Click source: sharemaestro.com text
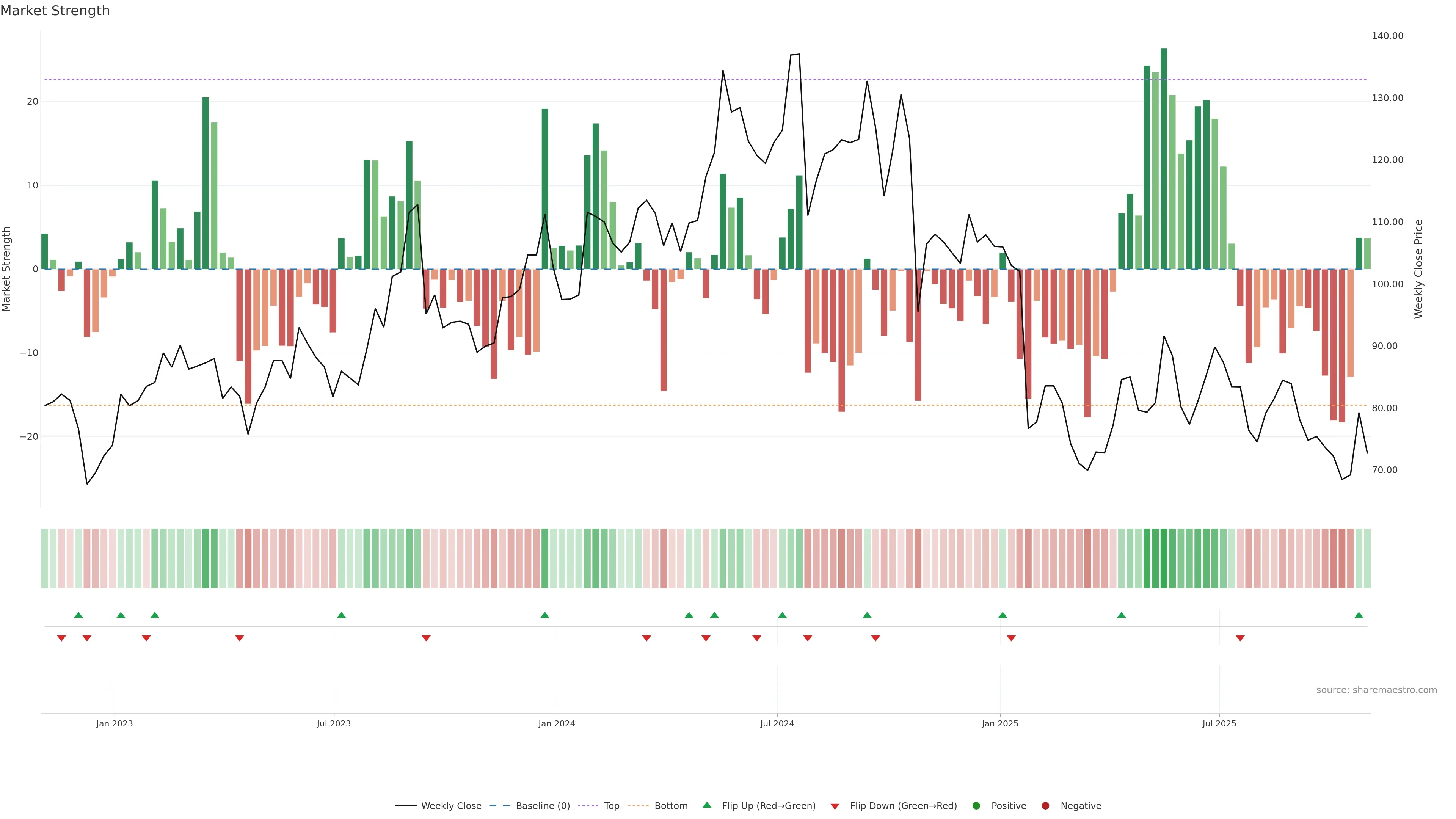The image size is (1456, 819). 1376,690
